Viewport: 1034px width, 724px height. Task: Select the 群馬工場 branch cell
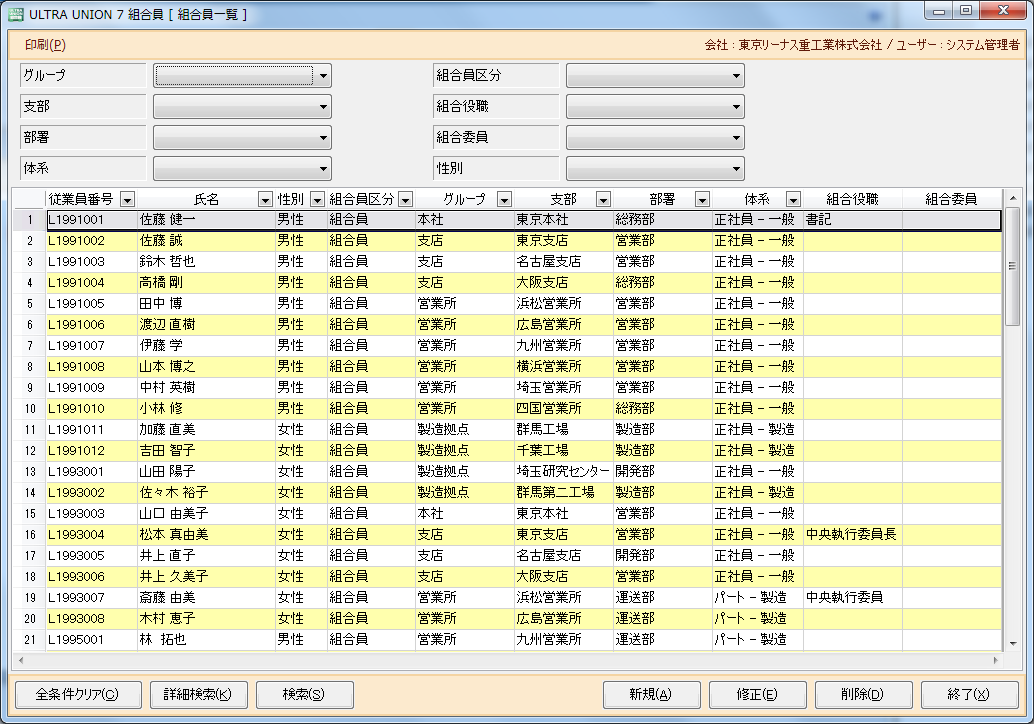tap(564, 430)
